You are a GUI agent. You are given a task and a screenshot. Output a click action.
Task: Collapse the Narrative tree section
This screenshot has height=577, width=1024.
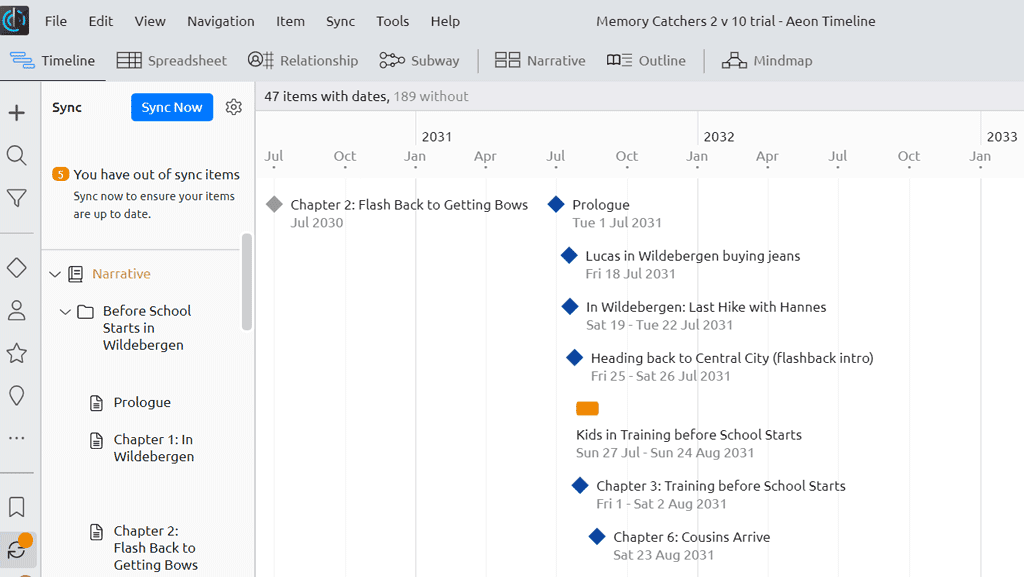coord(55,274)
